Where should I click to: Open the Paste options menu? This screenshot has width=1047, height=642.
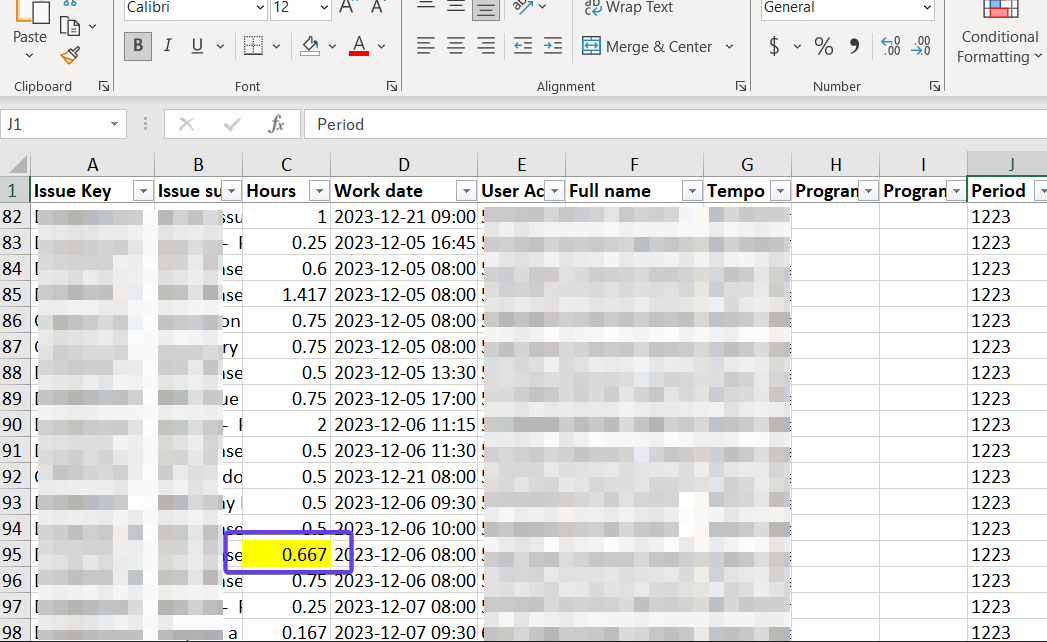(30, 57)
